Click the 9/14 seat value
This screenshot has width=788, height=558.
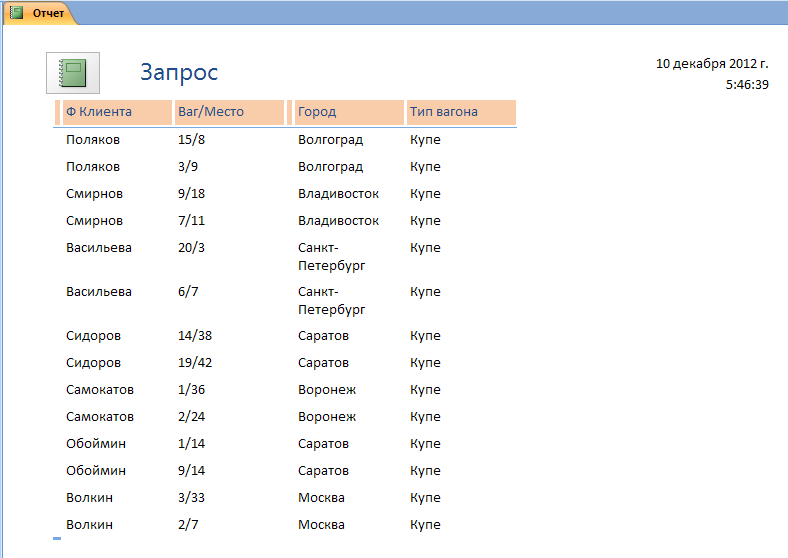pyautogui.click(x=191, y=472)
